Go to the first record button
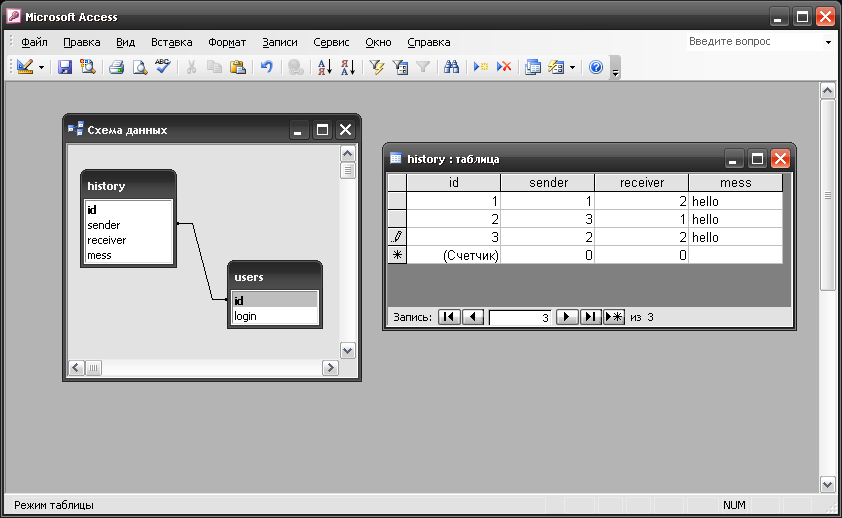Image resolution: width=842 pixels, height=518 pixels. click(449, 317)
